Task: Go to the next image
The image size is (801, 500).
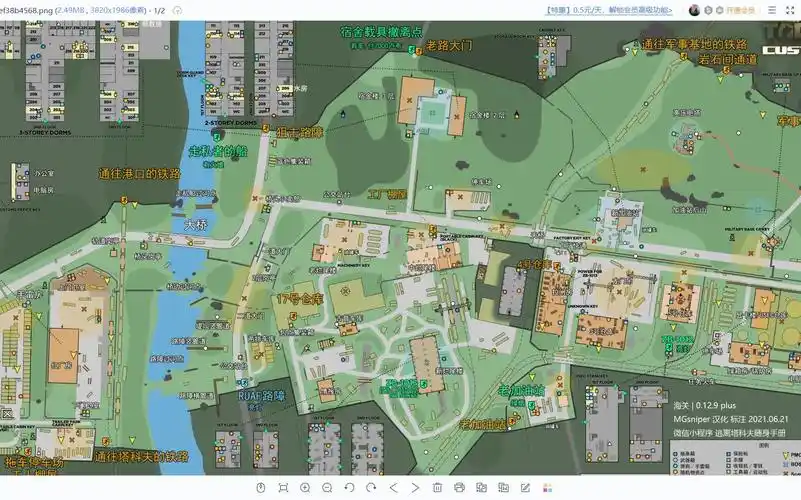Action: (415, 488)
